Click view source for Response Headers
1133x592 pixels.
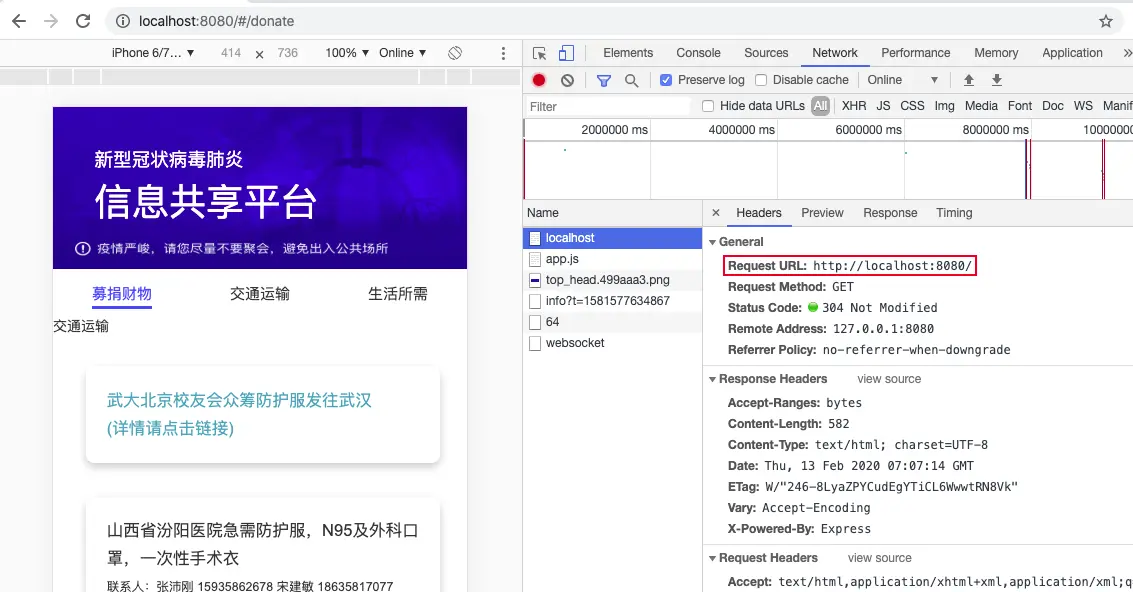889,379
